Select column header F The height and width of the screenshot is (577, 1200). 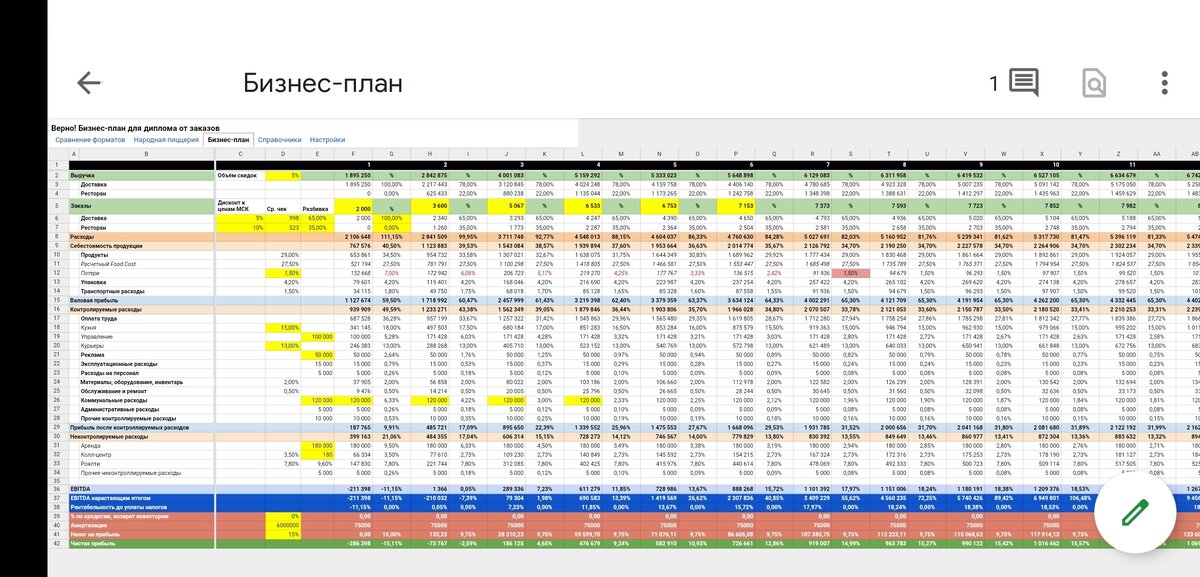(x=354, y=153)
